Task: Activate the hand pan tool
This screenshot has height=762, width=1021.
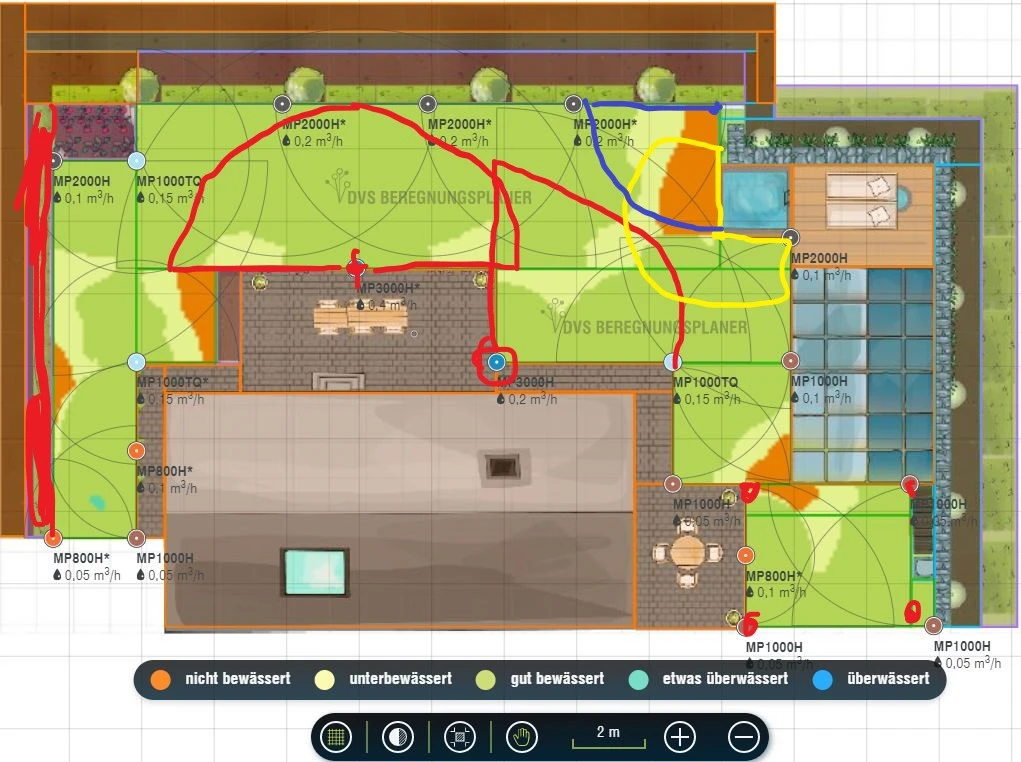Action: click(522, 737)
